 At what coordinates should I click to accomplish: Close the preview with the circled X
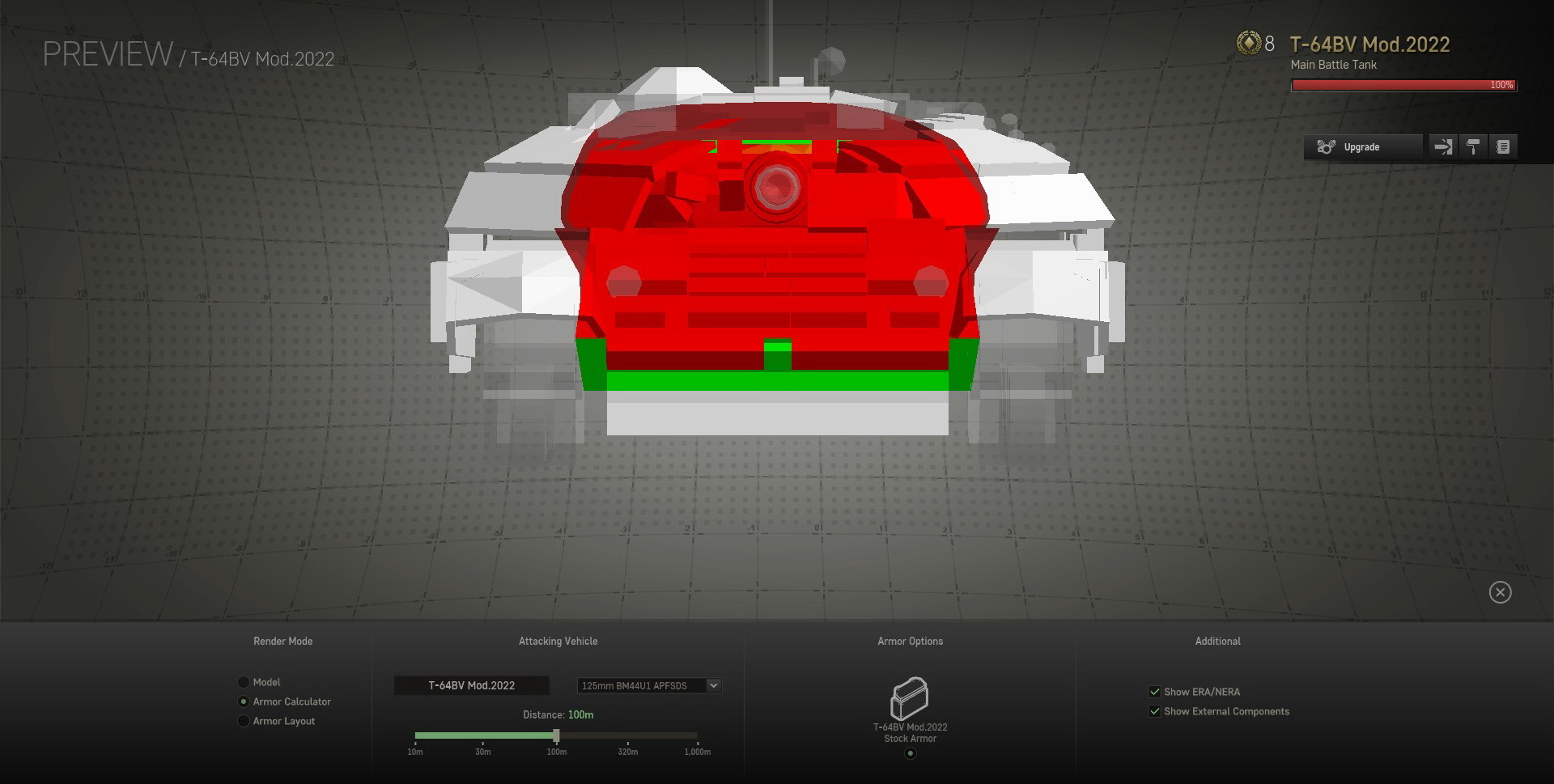pos(1500,592)
